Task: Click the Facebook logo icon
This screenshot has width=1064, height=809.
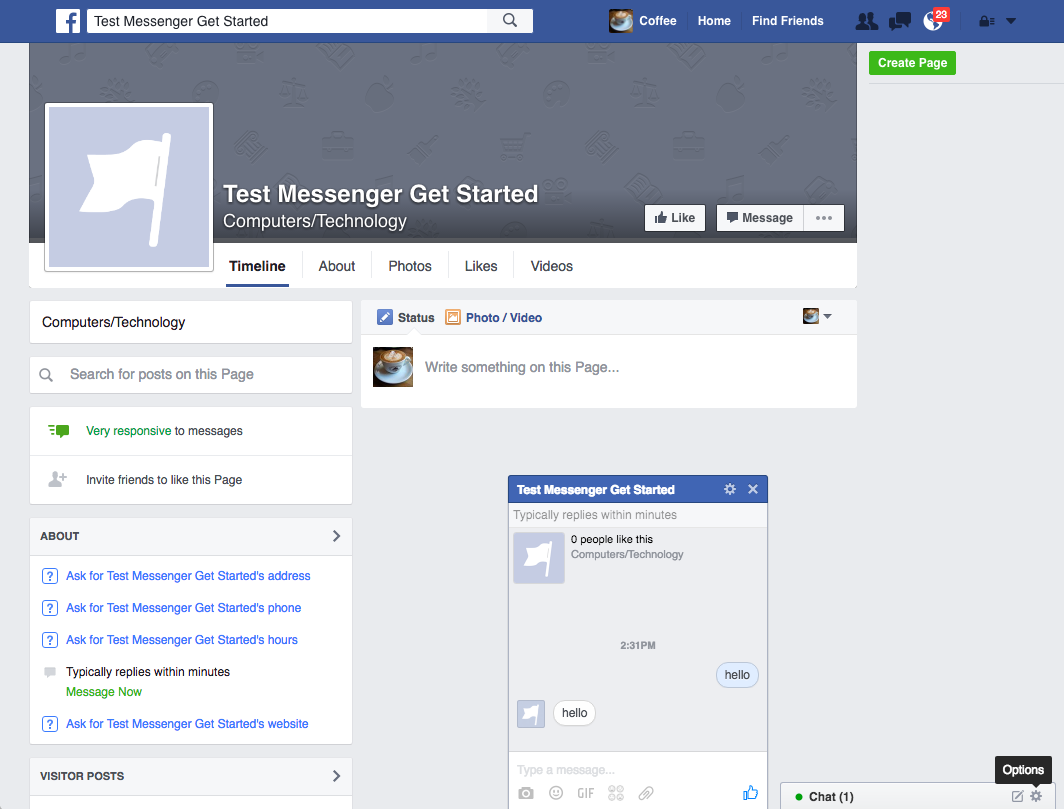Action: pyautogui.click(x=68, y=21)
